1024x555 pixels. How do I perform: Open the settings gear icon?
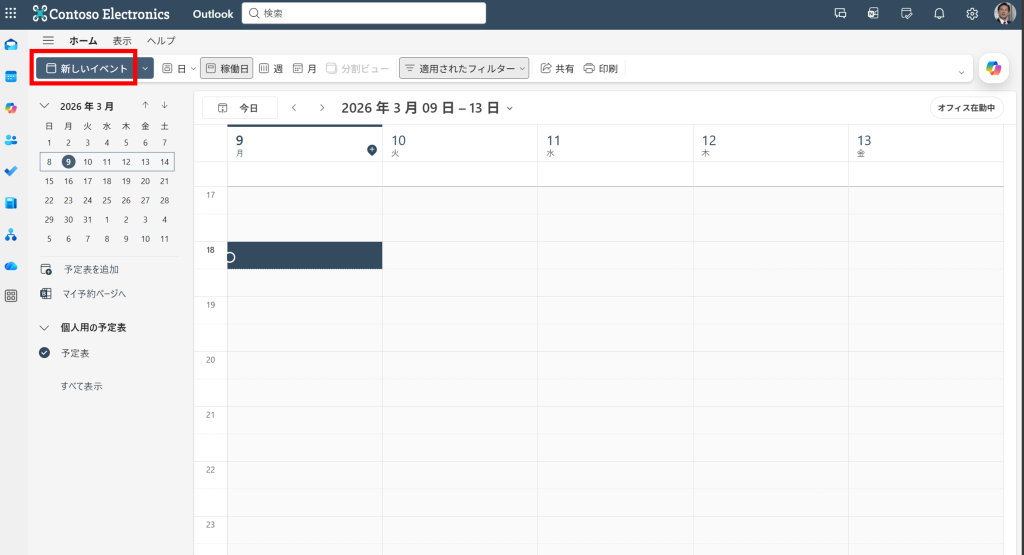point(972,13)
